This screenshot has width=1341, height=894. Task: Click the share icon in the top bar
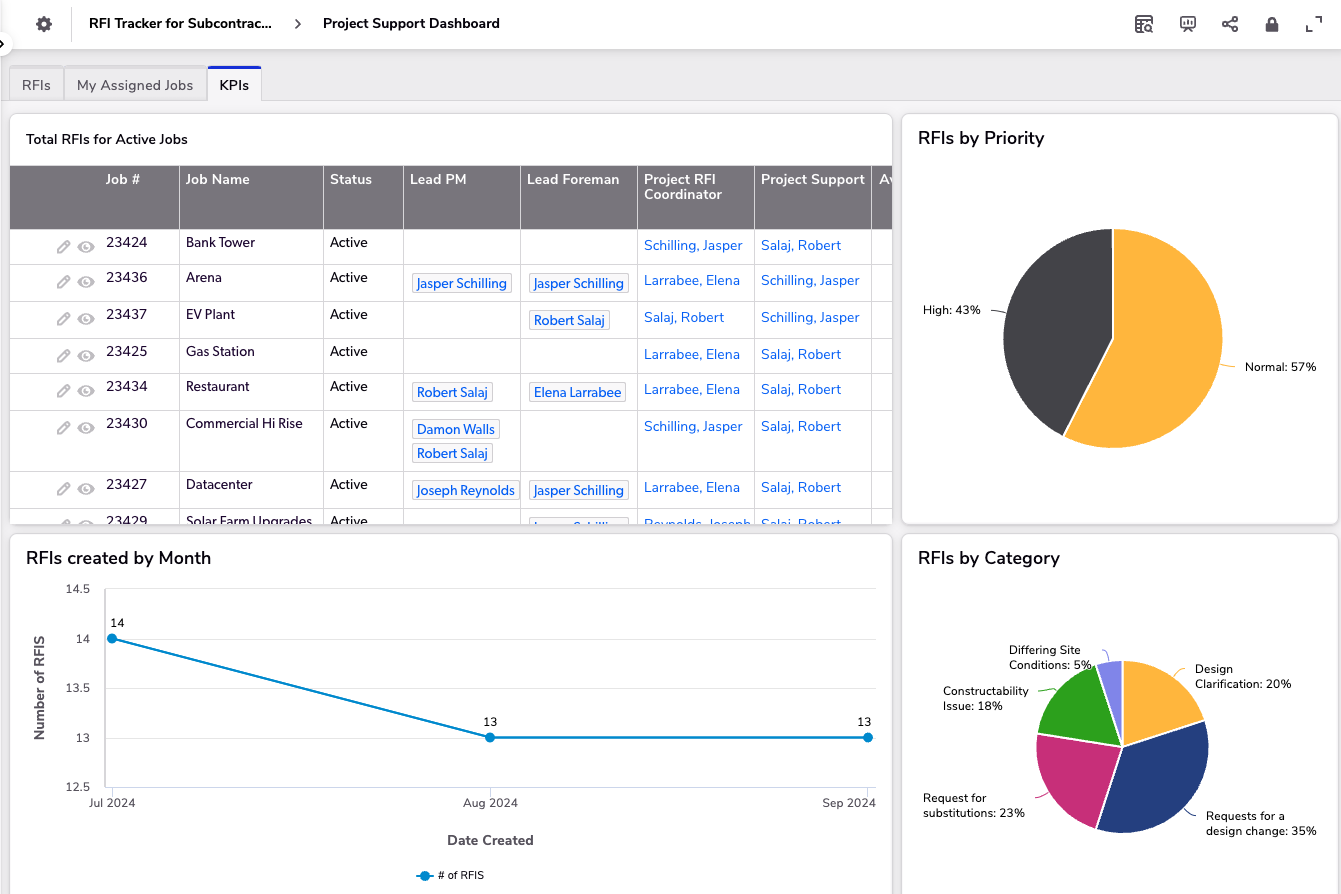(x=1230, y=23)
